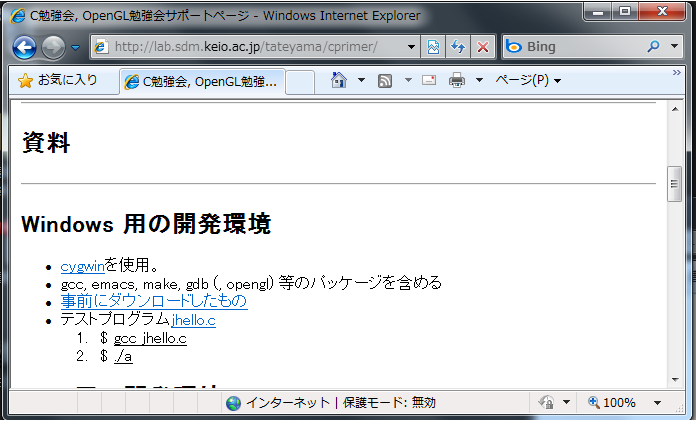Open the 事前にダウンロードしたもの link

coord(153,301)
